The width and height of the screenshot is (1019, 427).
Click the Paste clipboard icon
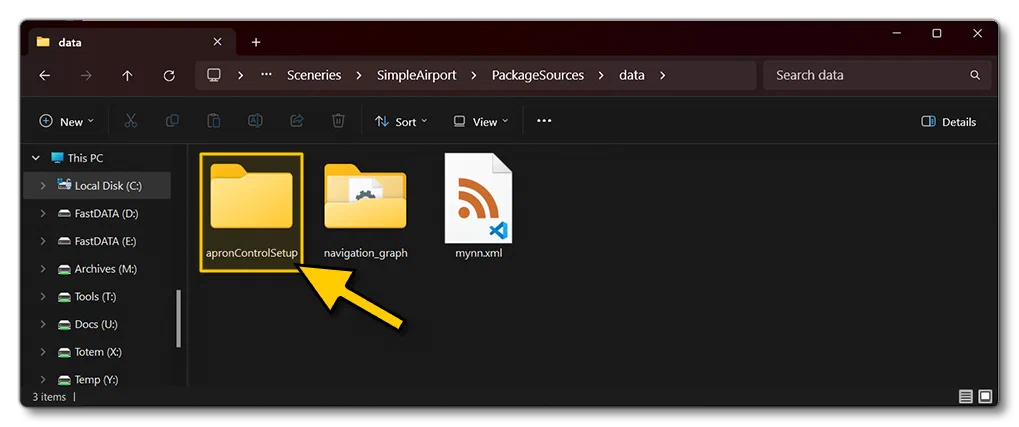coord(214,121)
